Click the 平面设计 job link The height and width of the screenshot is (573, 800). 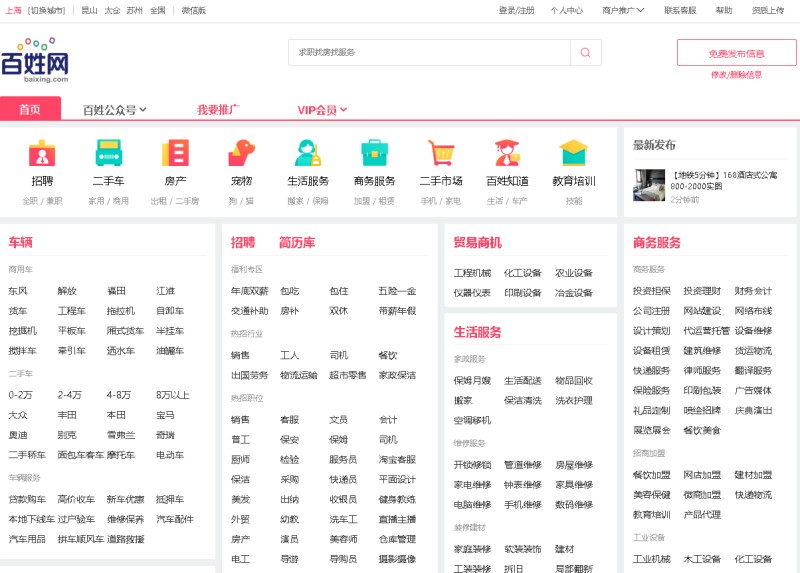coord(397,479)
